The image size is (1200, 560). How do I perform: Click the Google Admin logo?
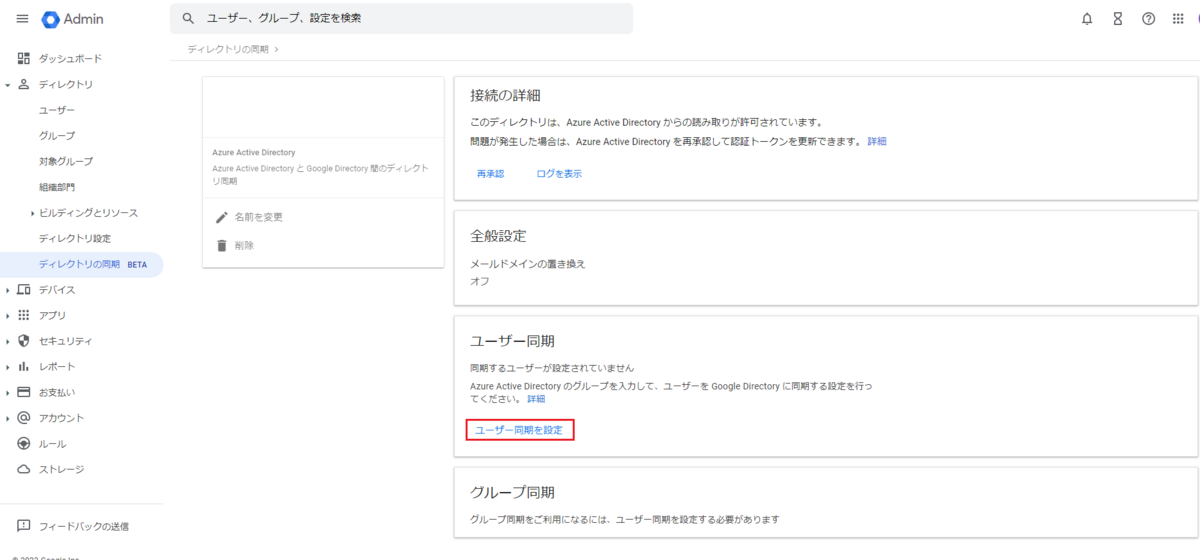72,19
